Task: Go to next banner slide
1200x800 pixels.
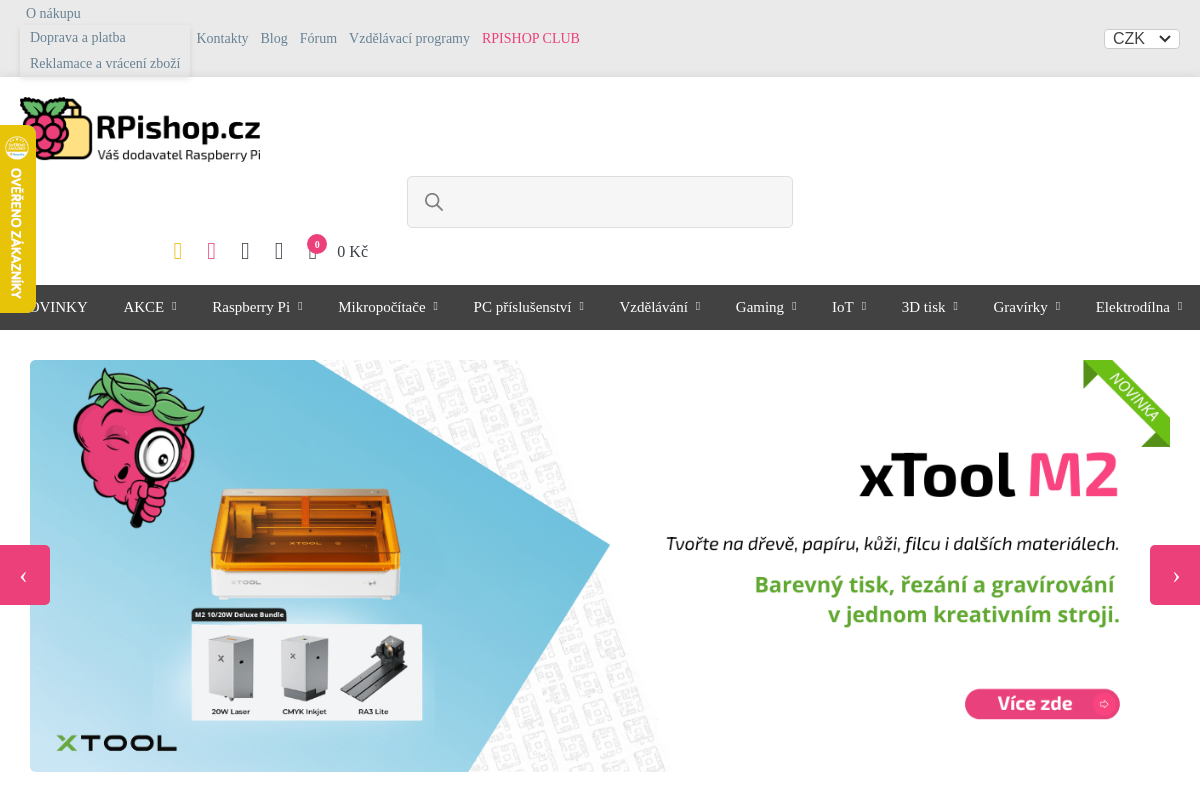Action: [1175, 575]
